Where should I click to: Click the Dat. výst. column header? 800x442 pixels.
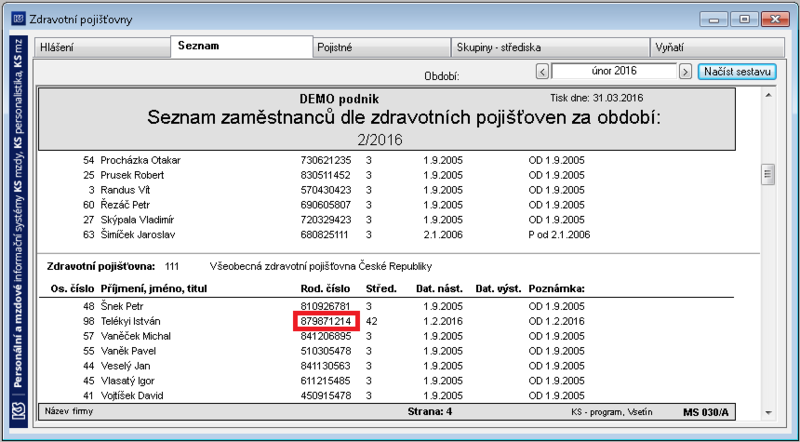(498, 289)
